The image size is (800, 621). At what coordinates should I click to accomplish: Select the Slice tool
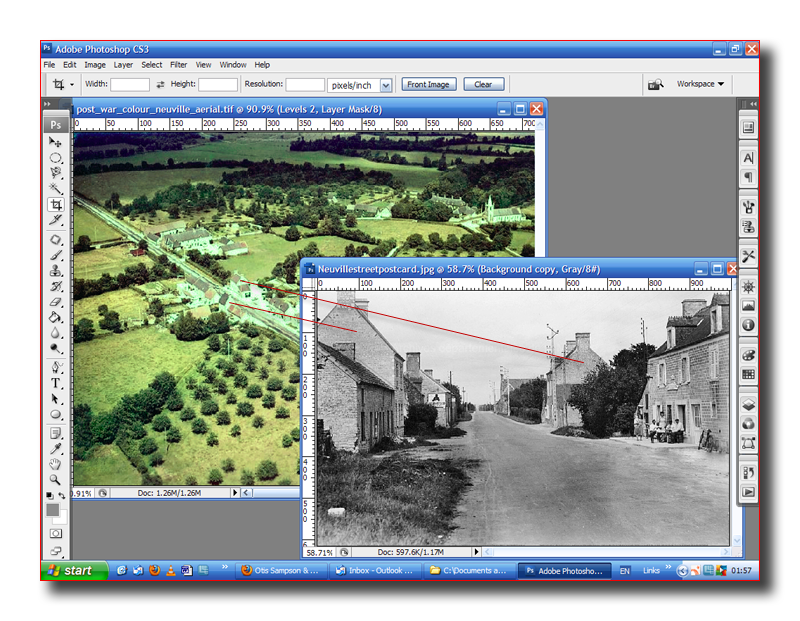pyautogui.click(x=55, y=220)
